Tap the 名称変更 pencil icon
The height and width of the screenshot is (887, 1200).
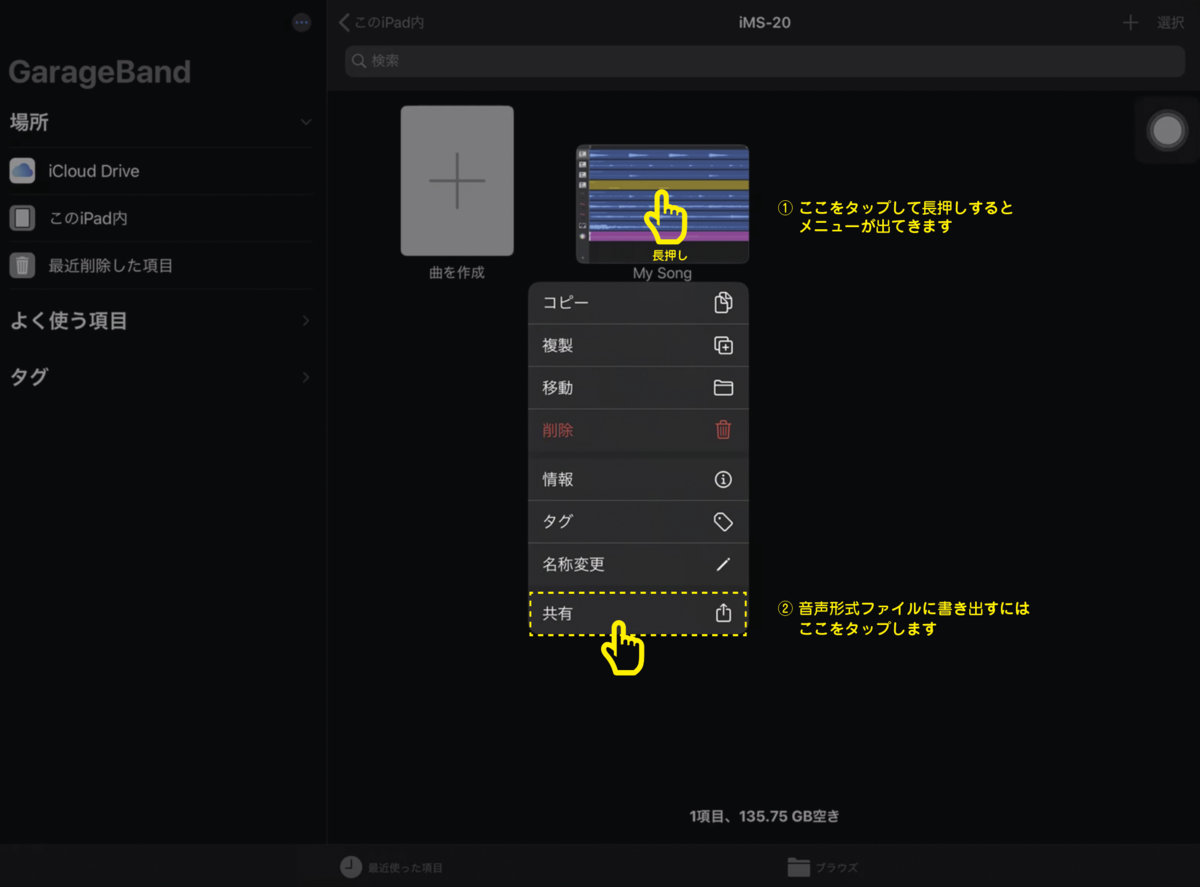click(x=723, y=564)
